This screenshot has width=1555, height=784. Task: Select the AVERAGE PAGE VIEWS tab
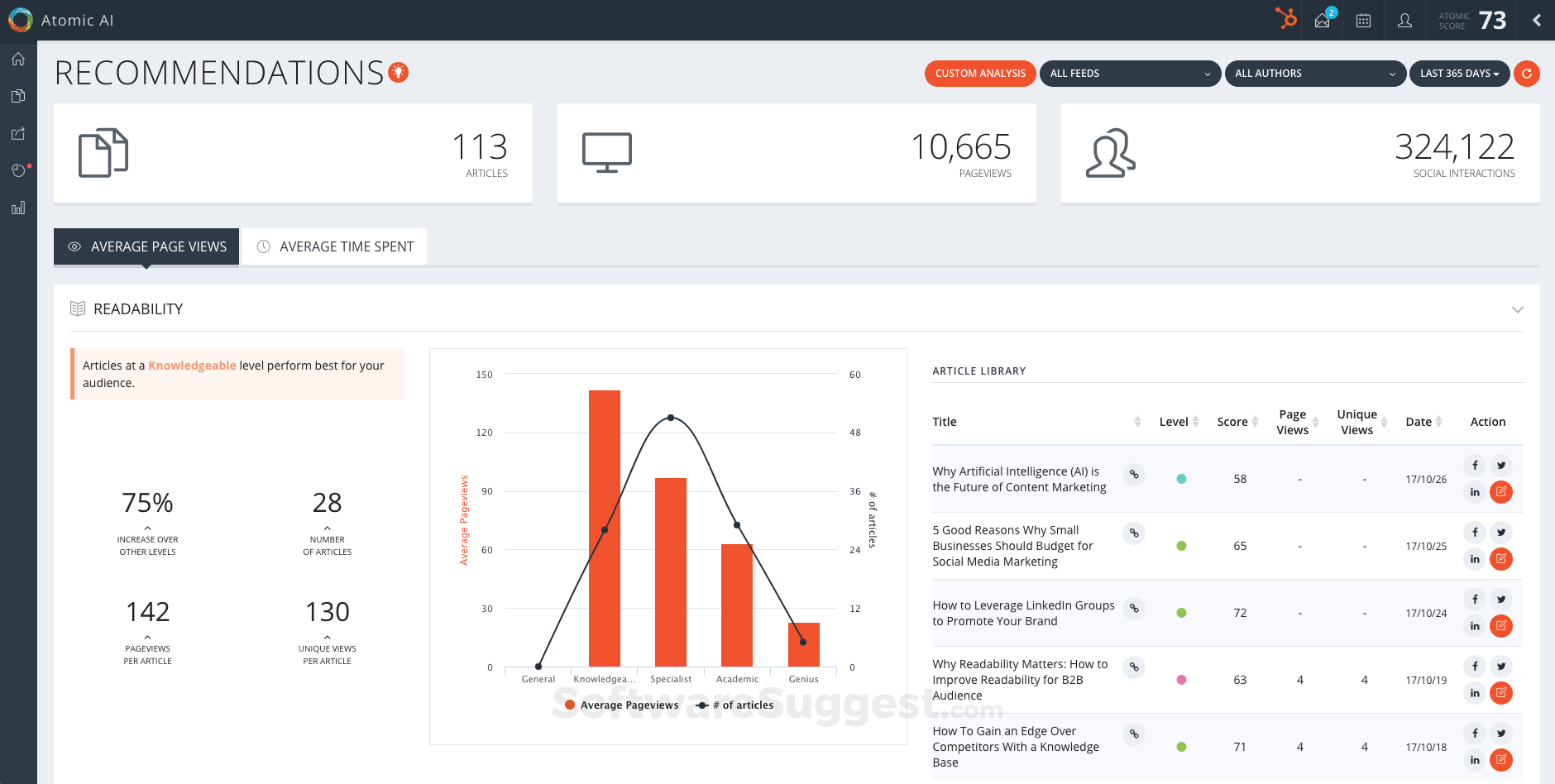coord(146,246)
